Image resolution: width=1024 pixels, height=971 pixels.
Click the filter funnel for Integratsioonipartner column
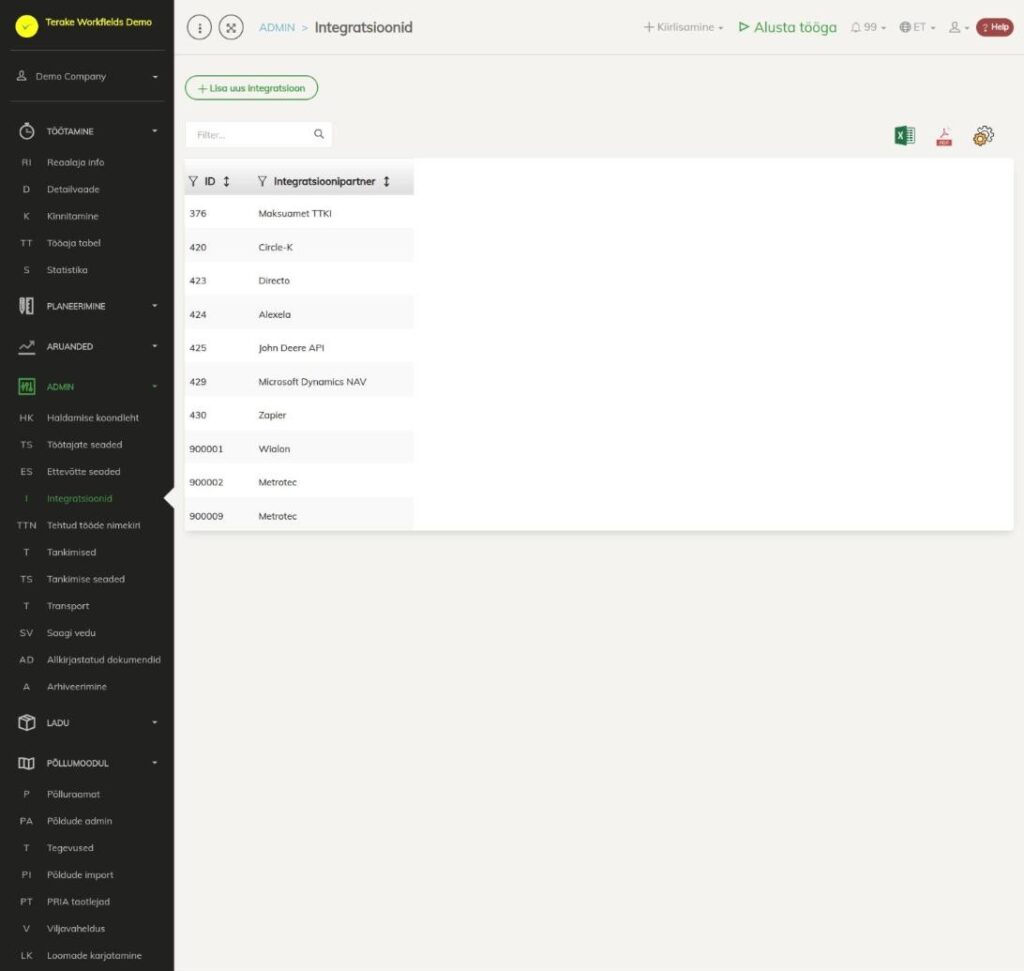262,182
